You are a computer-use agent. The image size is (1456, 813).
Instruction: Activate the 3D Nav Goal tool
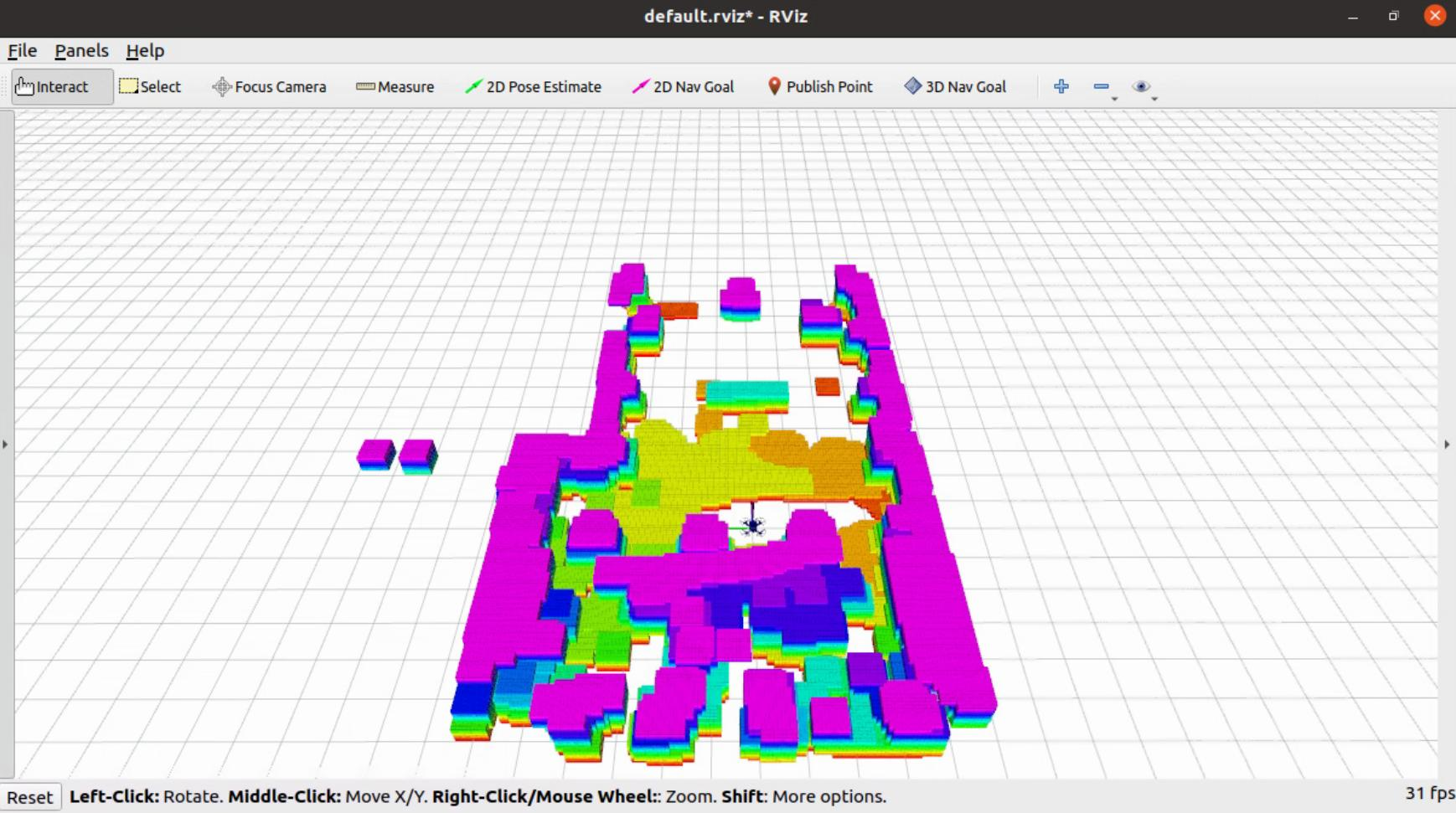coord(955,86)
